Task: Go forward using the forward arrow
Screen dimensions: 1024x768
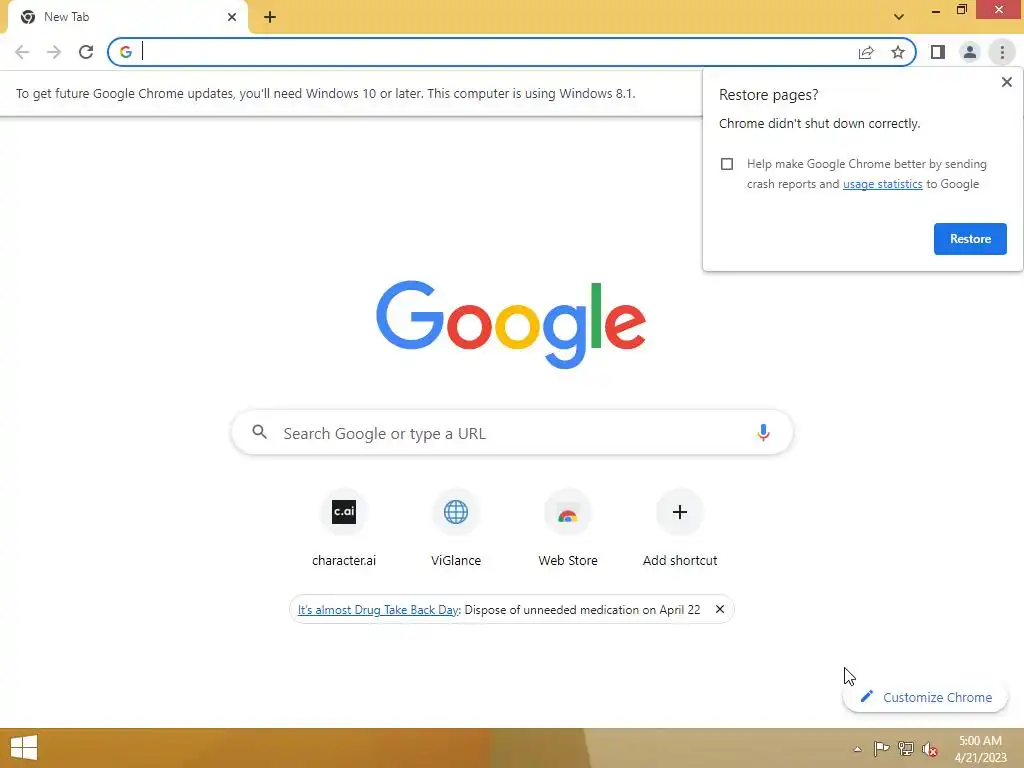Action: click(54, 52)
